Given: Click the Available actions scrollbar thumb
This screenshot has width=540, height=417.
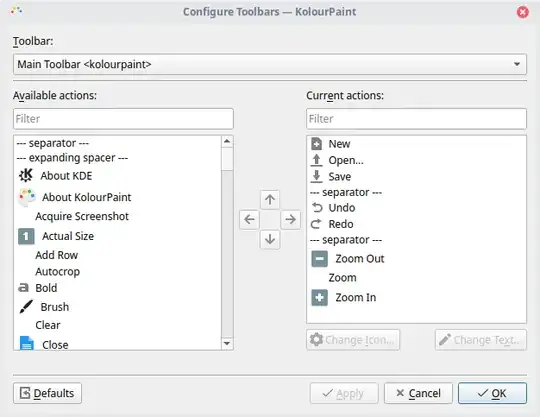Looking at the screenshot, I should (x=227, y=159).
